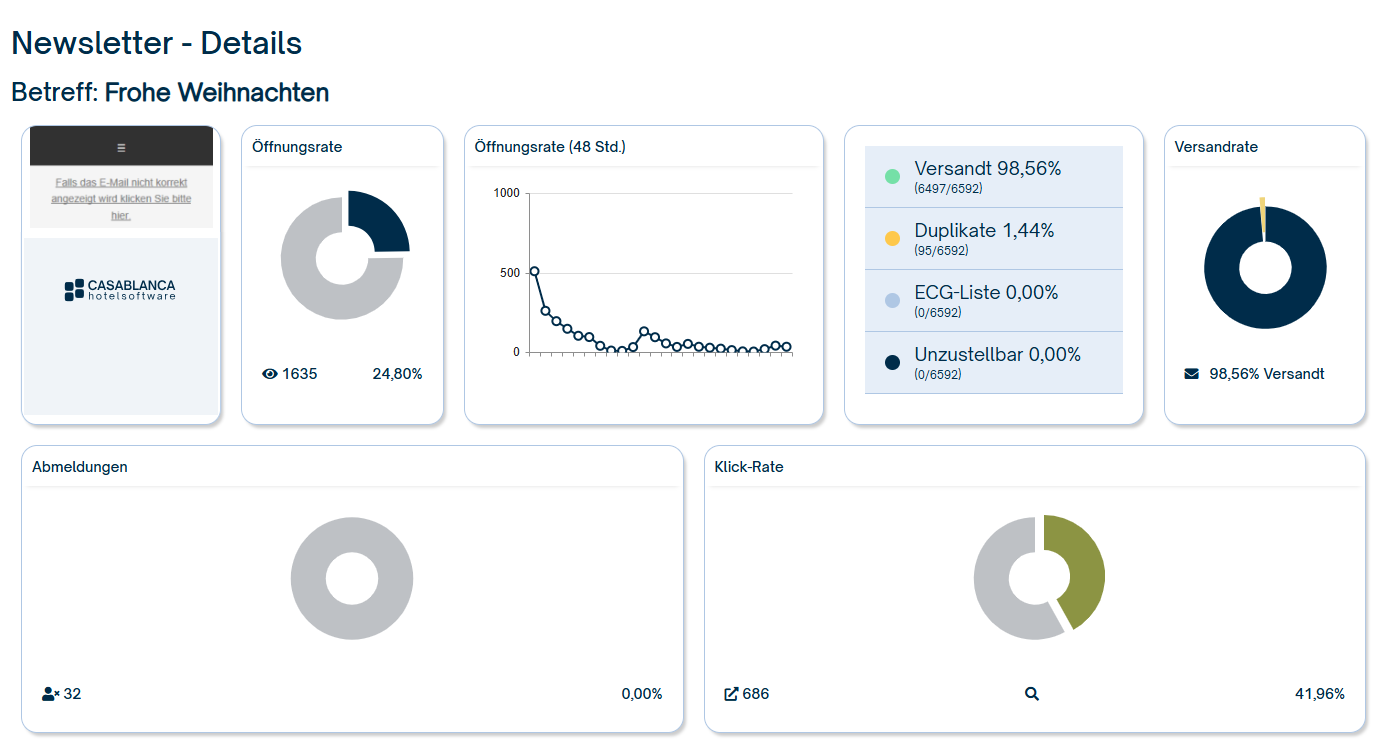Click the dark Unzustellbar legend dot
Screen dimensions: 1383x742
pos(892,363)
